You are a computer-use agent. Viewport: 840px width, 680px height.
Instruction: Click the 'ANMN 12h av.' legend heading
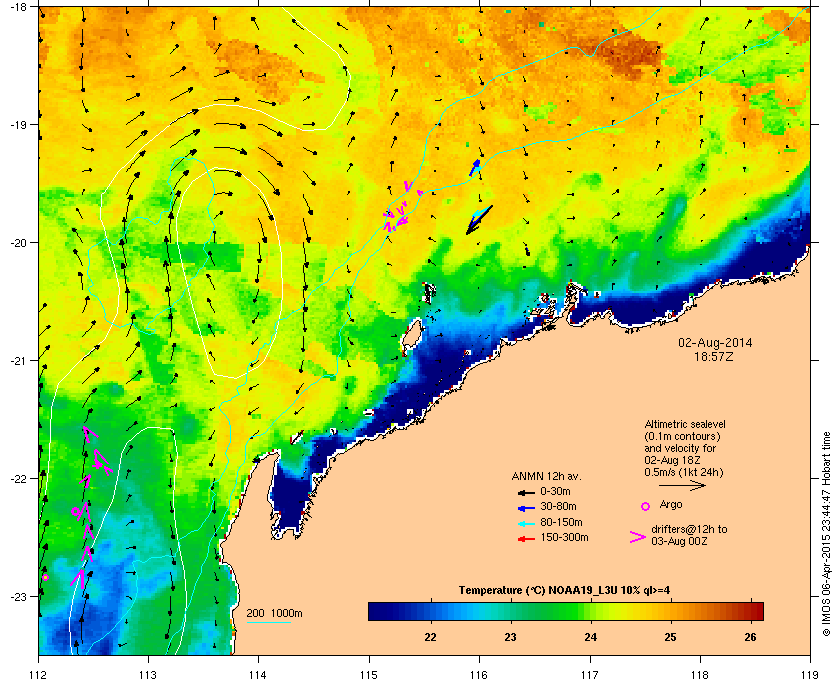tap(546, 476)
